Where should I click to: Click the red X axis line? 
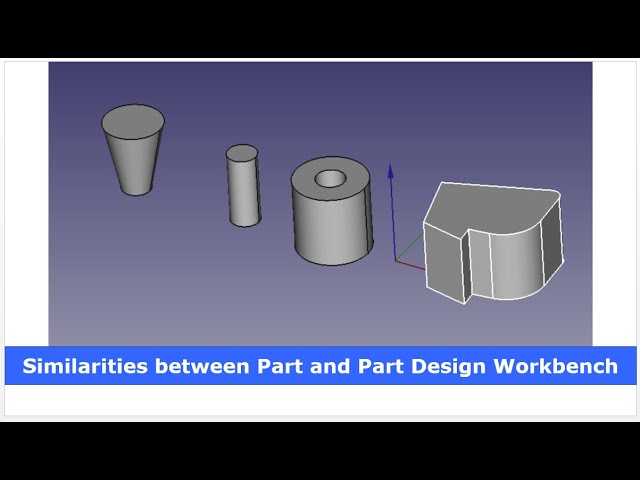pyautogui.click(x=412, y=265)
